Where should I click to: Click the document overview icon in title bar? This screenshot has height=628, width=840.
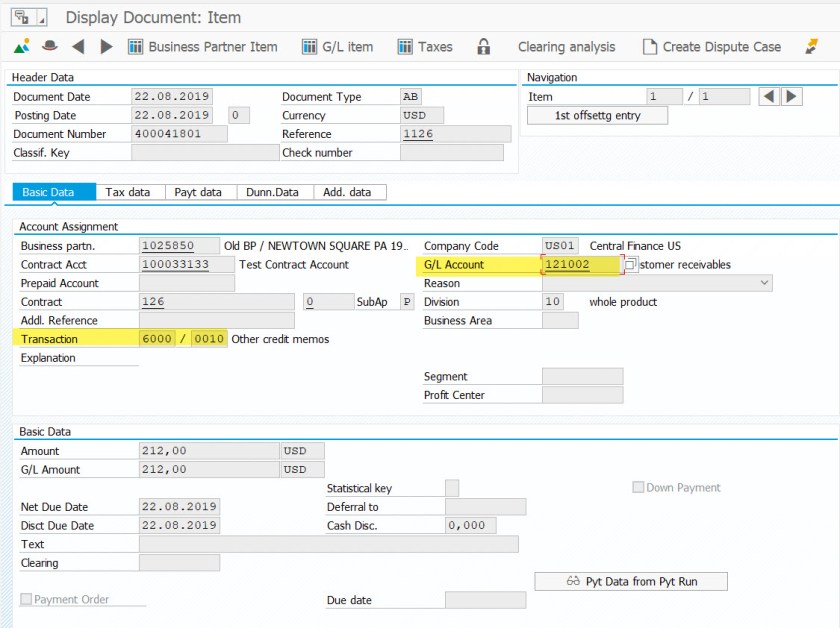coord(22,17)
